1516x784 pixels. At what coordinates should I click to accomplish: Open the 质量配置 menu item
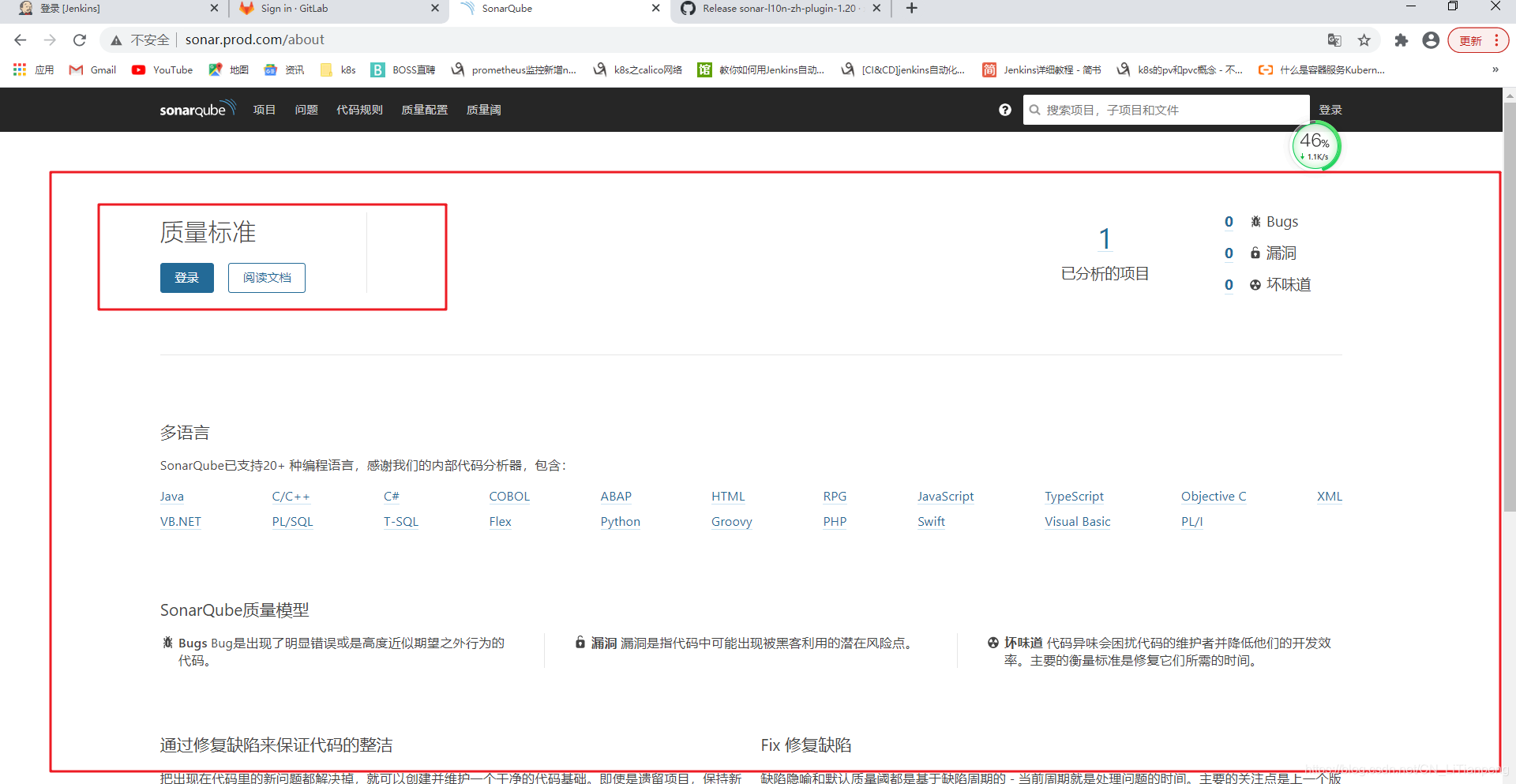424,110
